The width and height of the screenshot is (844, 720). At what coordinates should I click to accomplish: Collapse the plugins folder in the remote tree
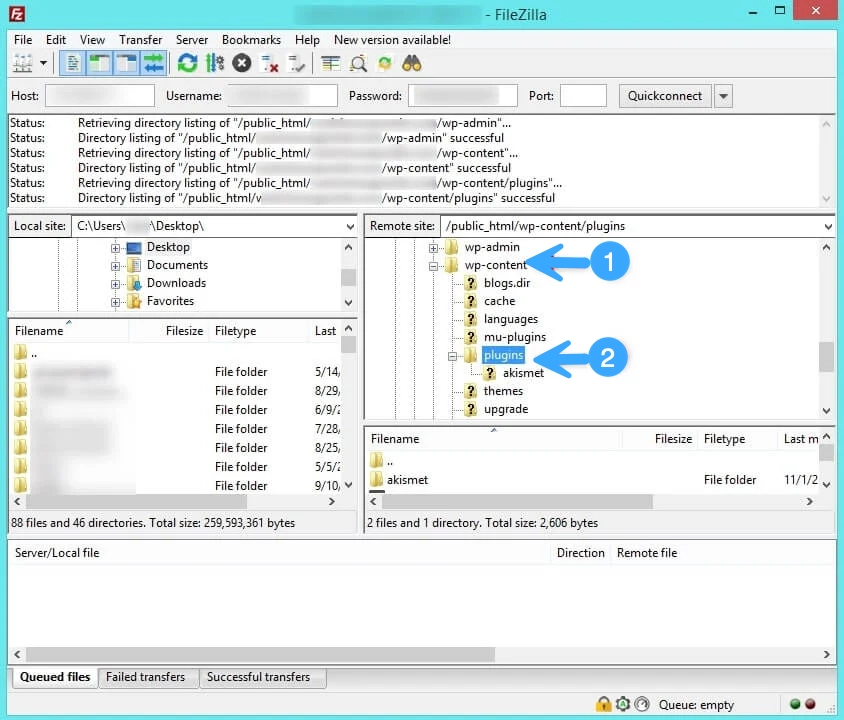pyautogui.click(x=453, y=356)
